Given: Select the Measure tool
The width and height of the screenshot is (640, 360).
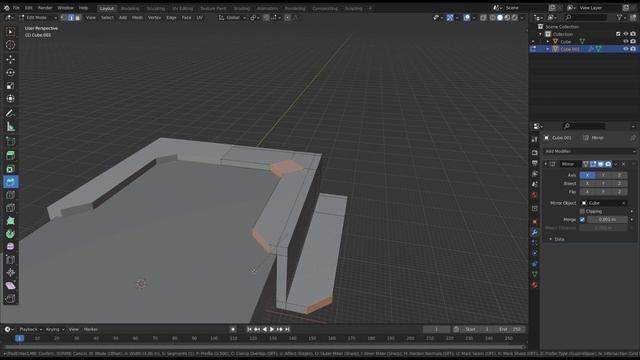Looking at the screenshot, I should (x=11, y=127).
